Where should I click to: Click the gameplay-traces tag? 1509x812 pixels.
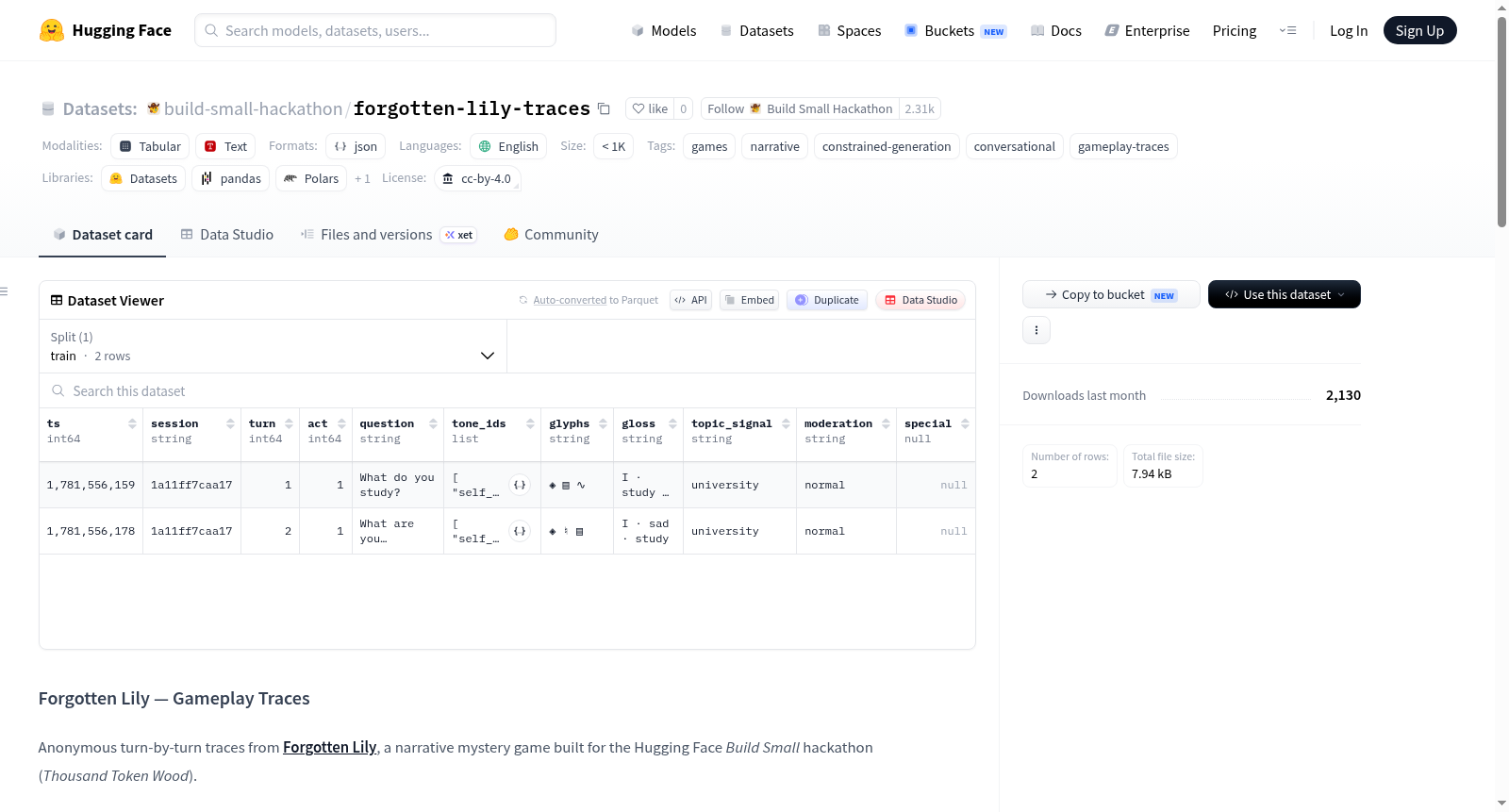1123,146
